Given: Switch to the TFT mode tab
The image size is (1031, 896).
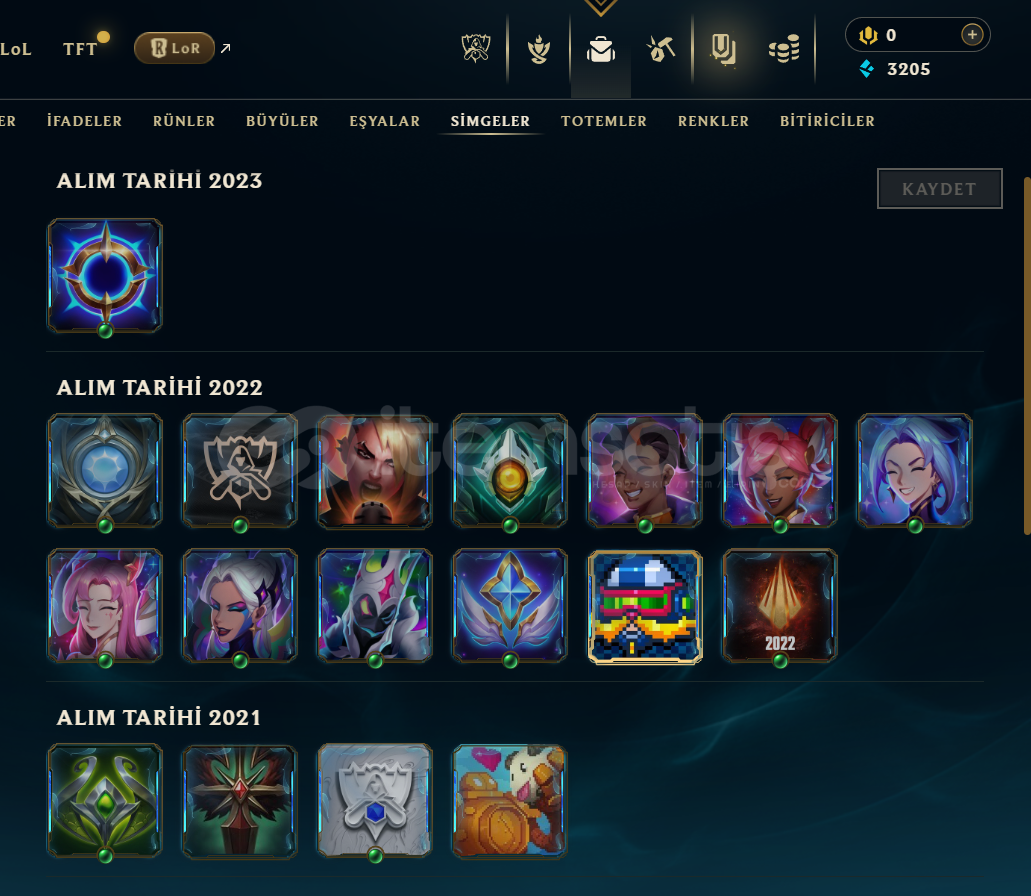Looking at the screenshot, I should [x=80, y=49].
